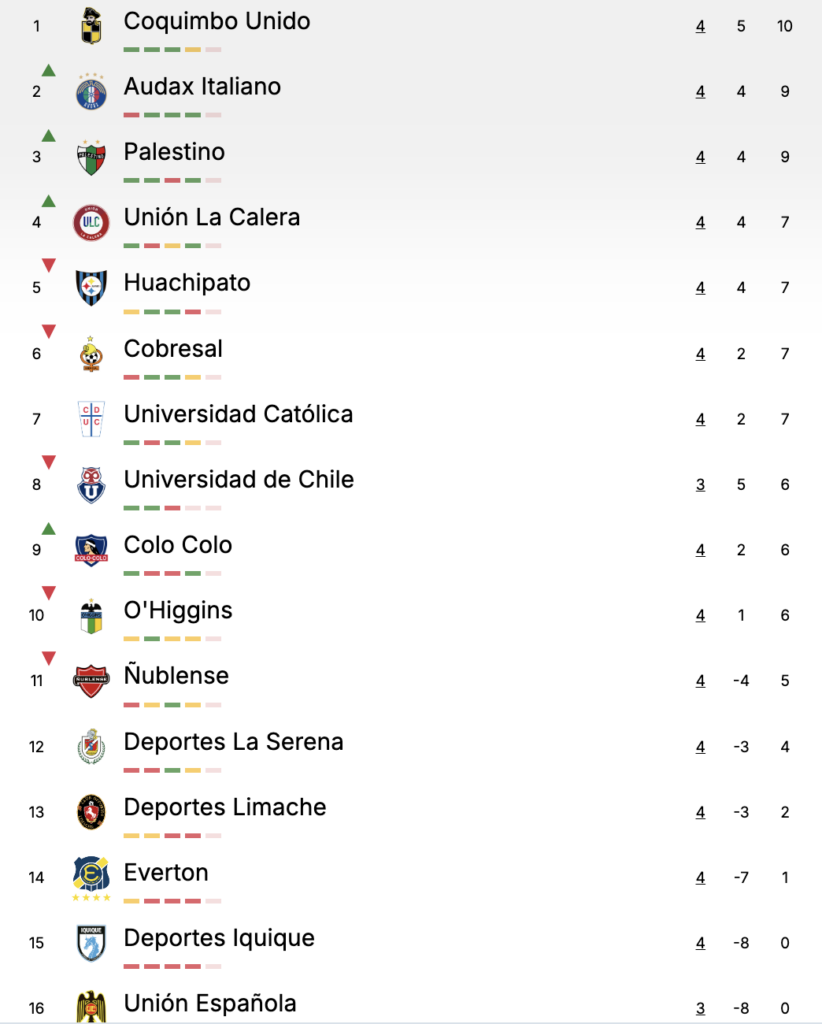Click Everton's recent form result bars
Image resolution: width=822 pixels, height=1024 pixels.
click(x=172, y=901)
